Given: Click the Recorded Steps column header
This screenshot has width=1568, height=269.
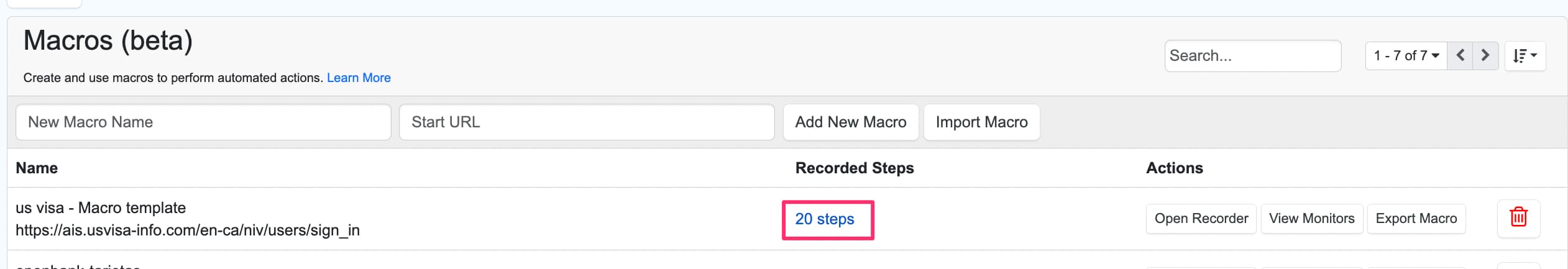Looking at the screenshot, I should pos(854,168).
